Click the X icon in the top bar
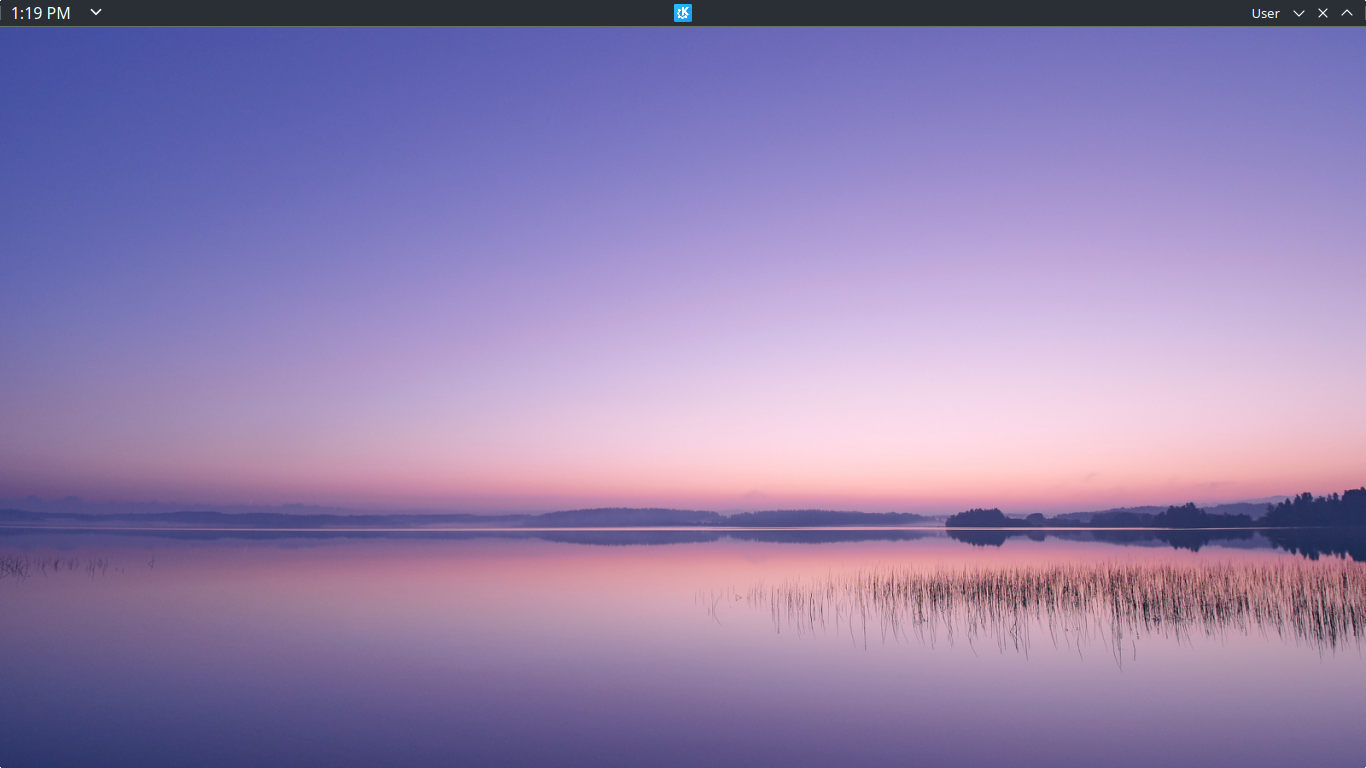 tap(1323, 13)
